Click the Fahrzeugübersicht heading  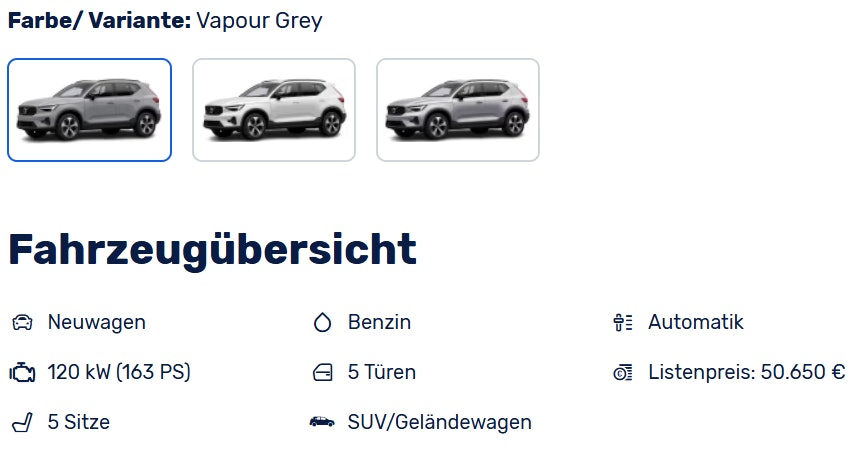pos(212,251)
